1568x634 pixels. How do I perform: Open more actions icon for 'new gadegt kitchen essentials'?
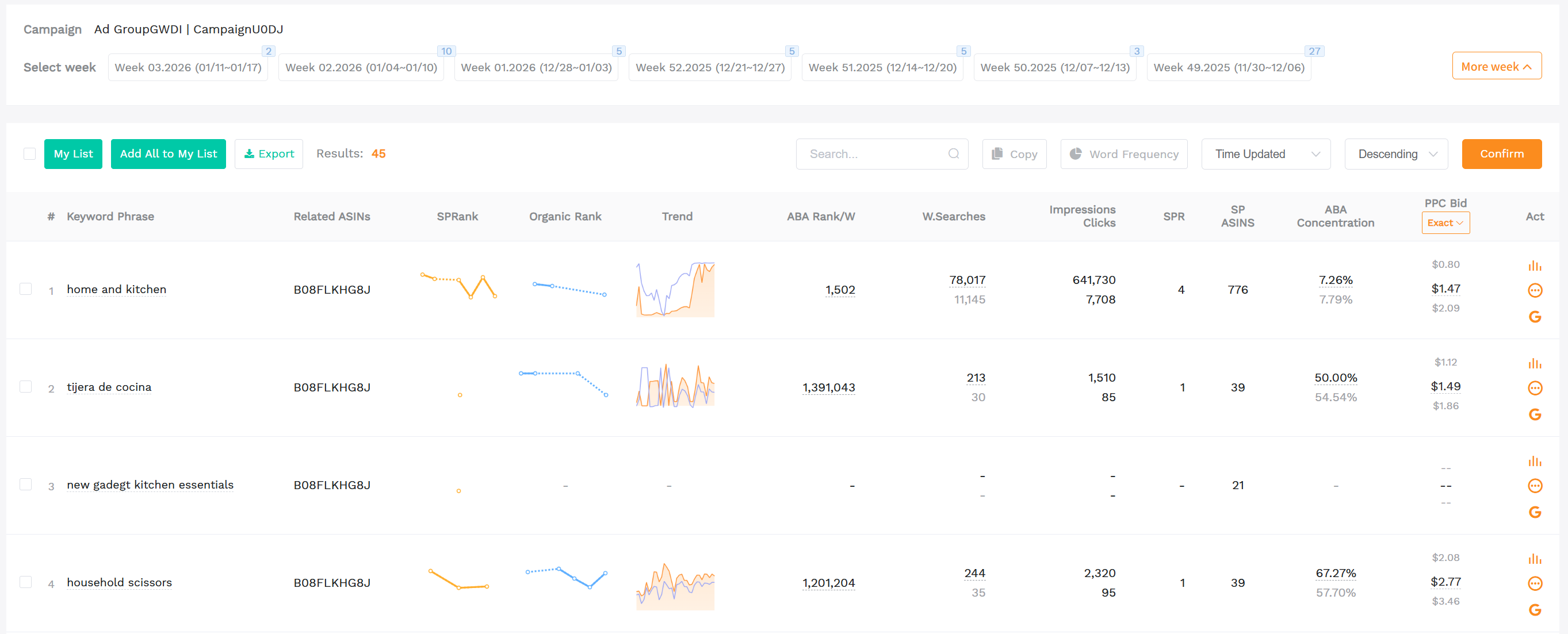point(1535,486)
